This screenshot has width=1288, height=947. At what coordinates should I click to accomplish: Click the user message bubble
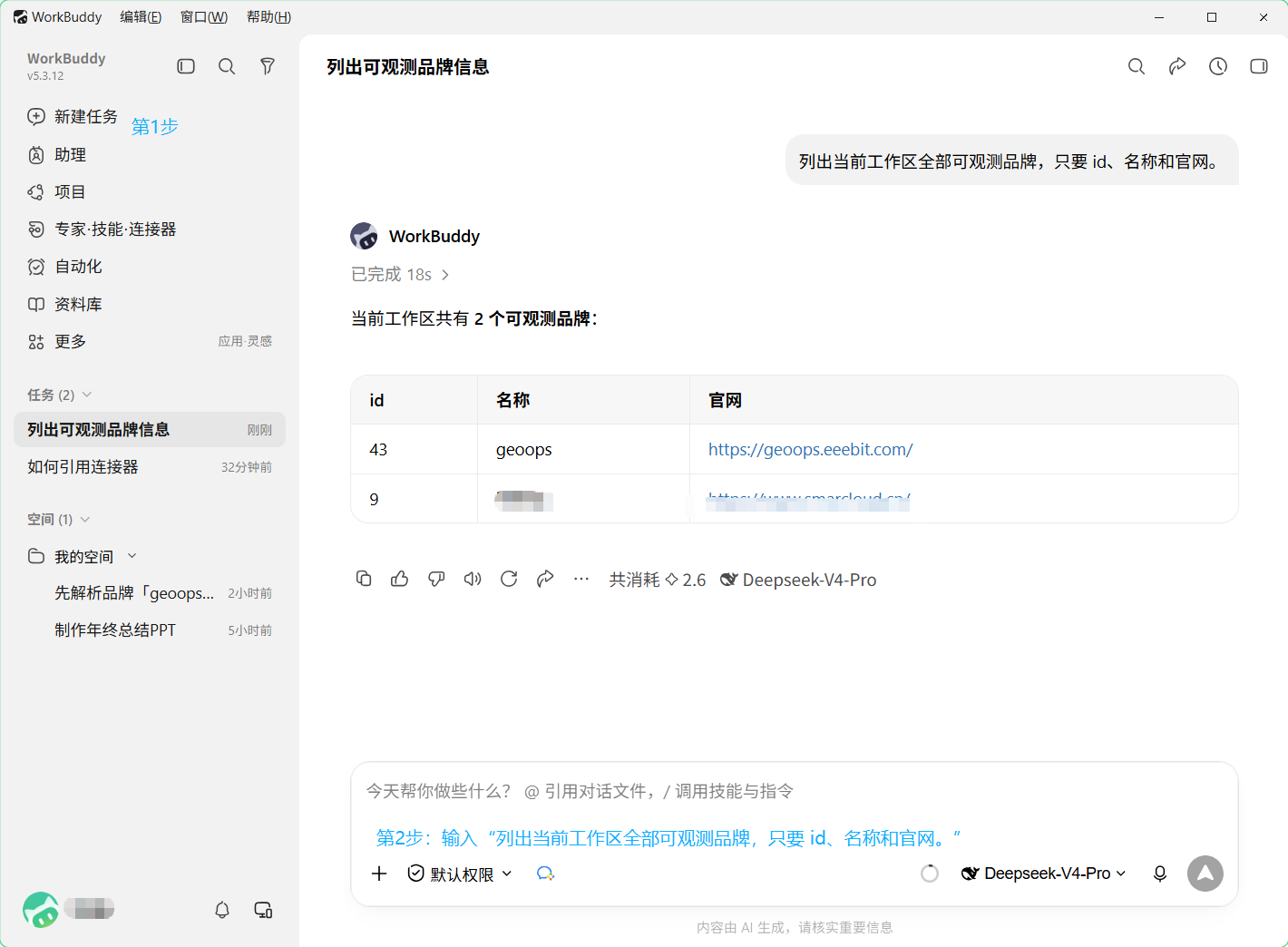coord(1012,161)
